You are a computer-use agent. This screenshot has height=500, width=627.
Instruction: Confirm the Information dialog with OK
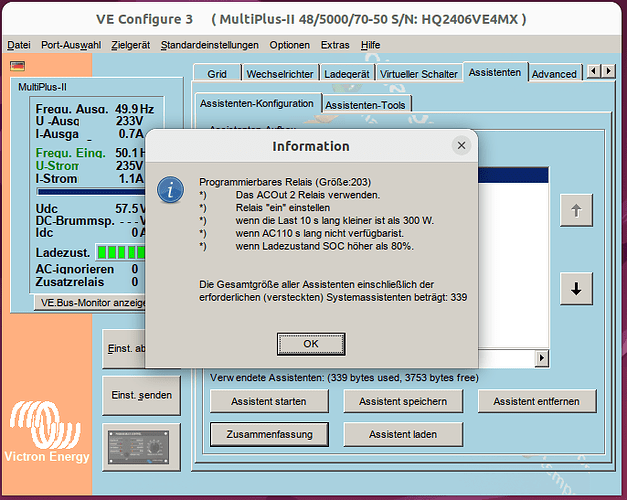[x=311, y=344]
